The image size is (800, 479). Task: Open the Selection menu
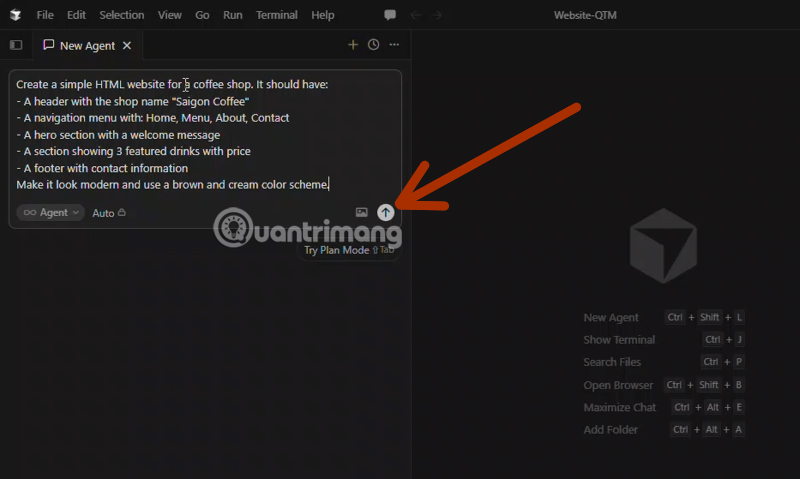(121, 15)
